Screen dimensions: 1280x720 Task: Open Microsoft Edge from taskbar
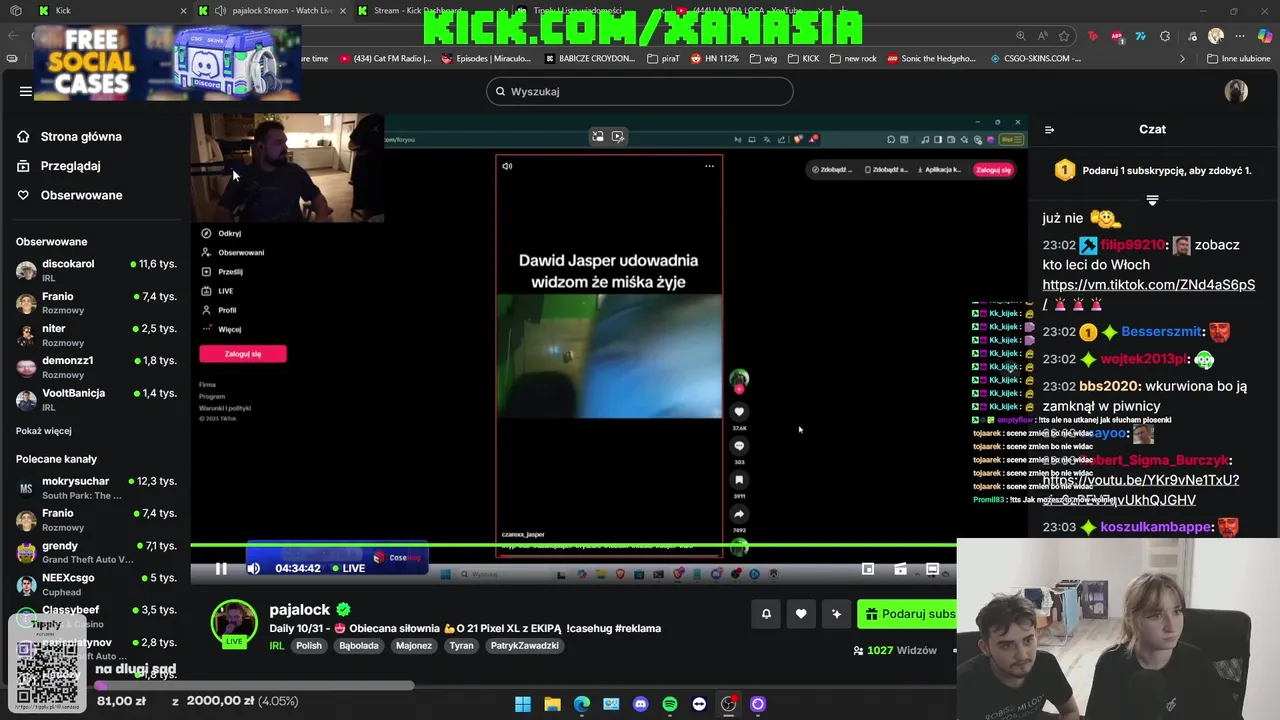582,704
